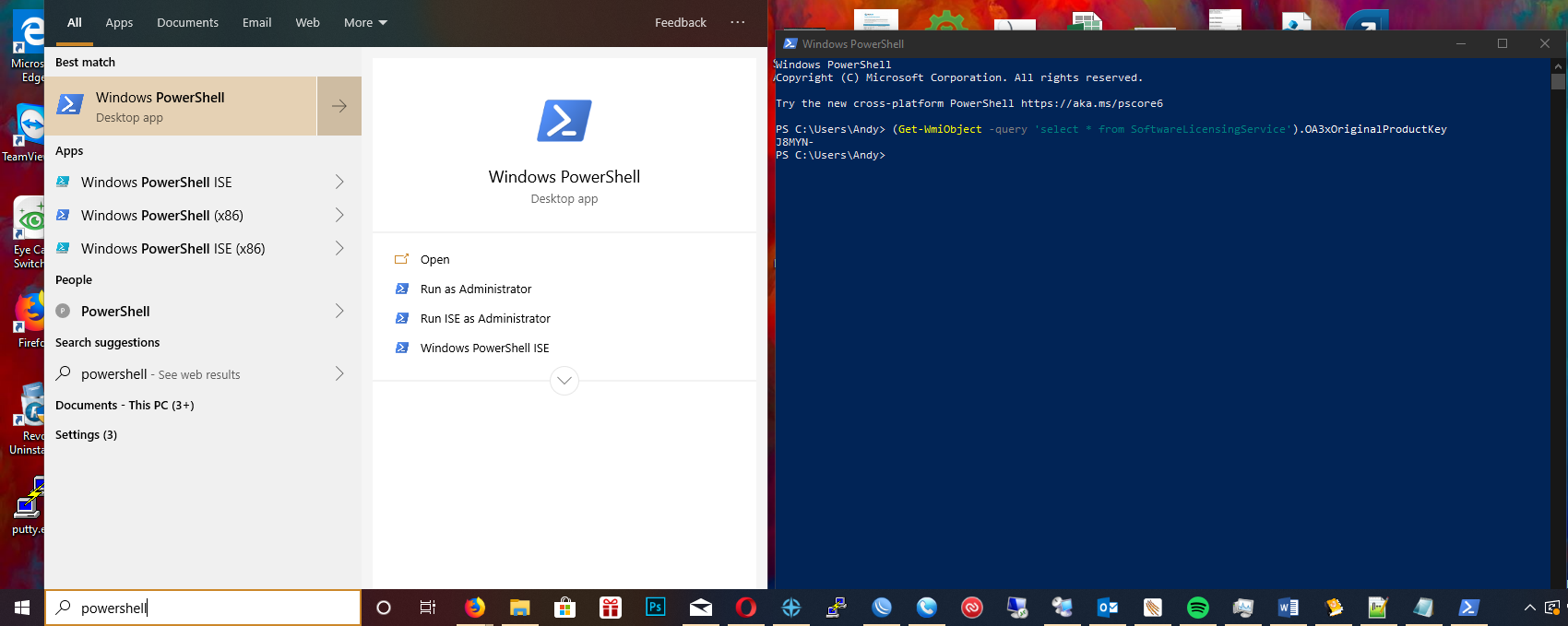Screen dimensions: 1568x626
Task: Expand Windows PowerShell (x86) result chevron
Action: (x=339, y=215)
